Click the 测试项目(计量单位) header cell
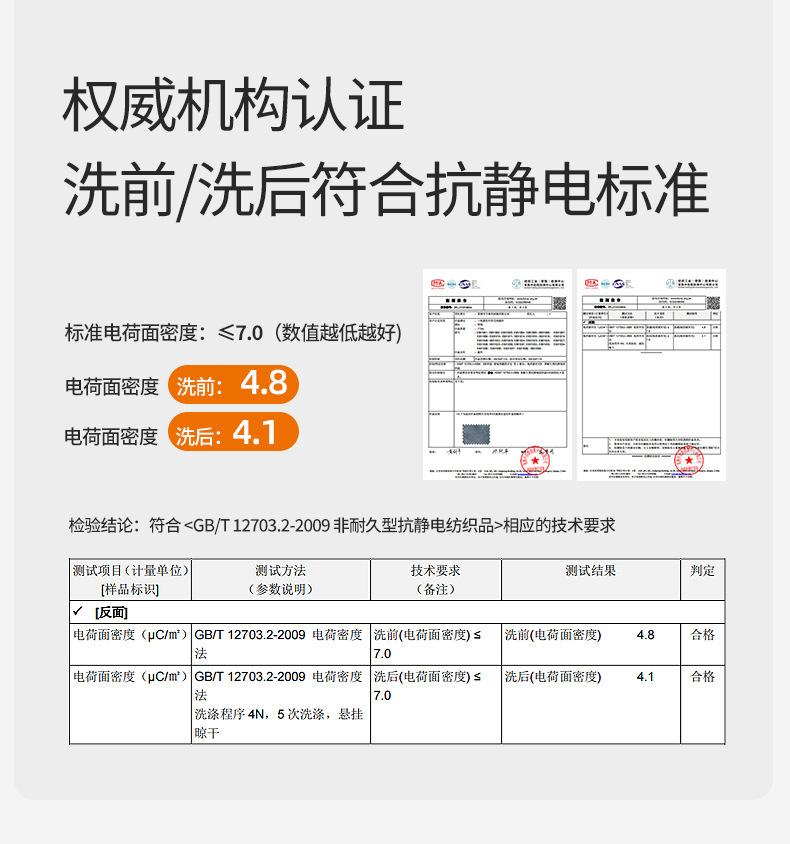Image resolution: width=790 pixels, height=844 pixels. tap(130, 580)
